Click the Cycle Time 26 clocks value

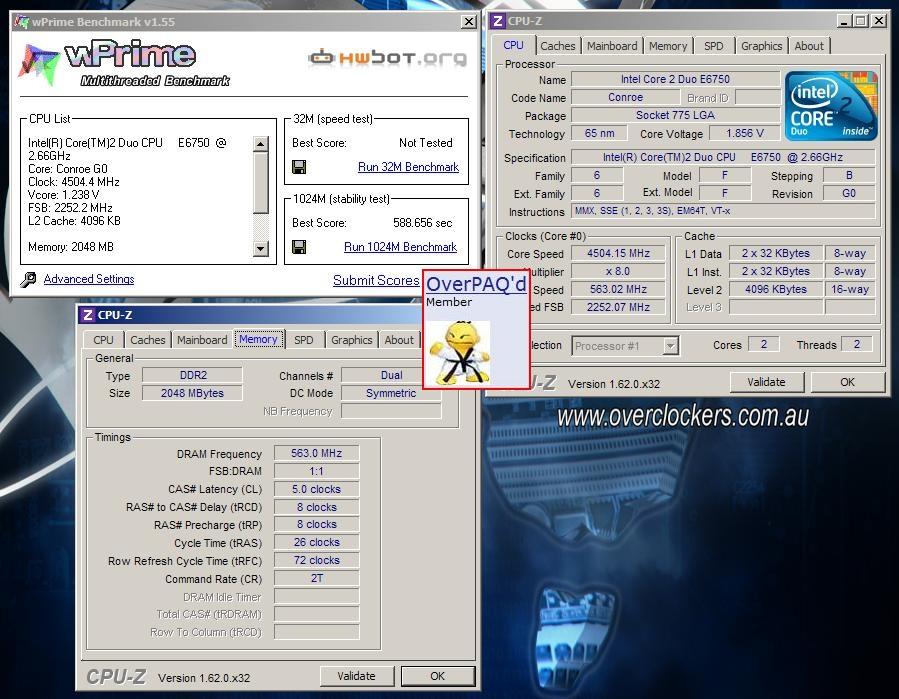(x=316, y=542)
